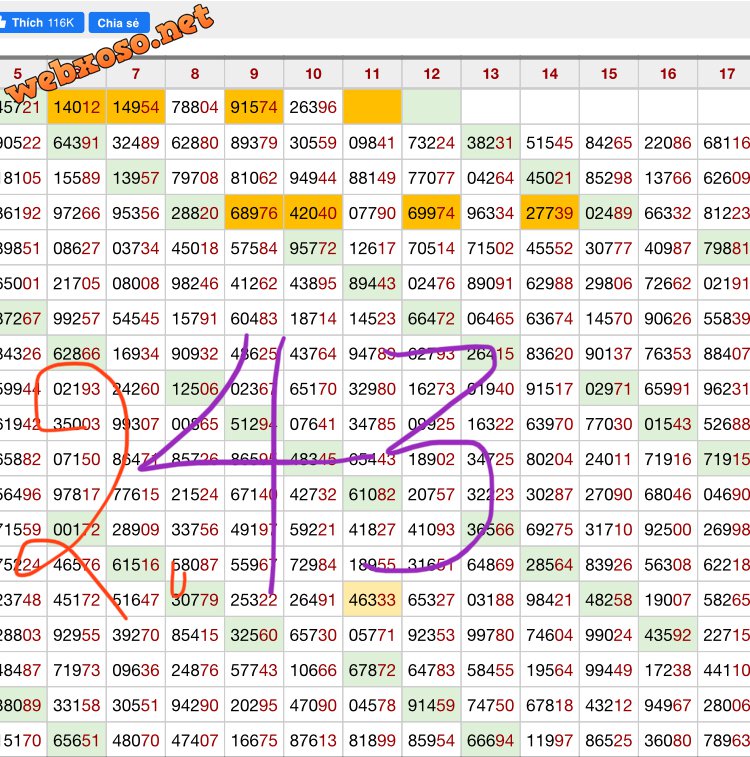Click the Facebook Thích (Like) button
750x757 pixels.
(x=40, y=22)
